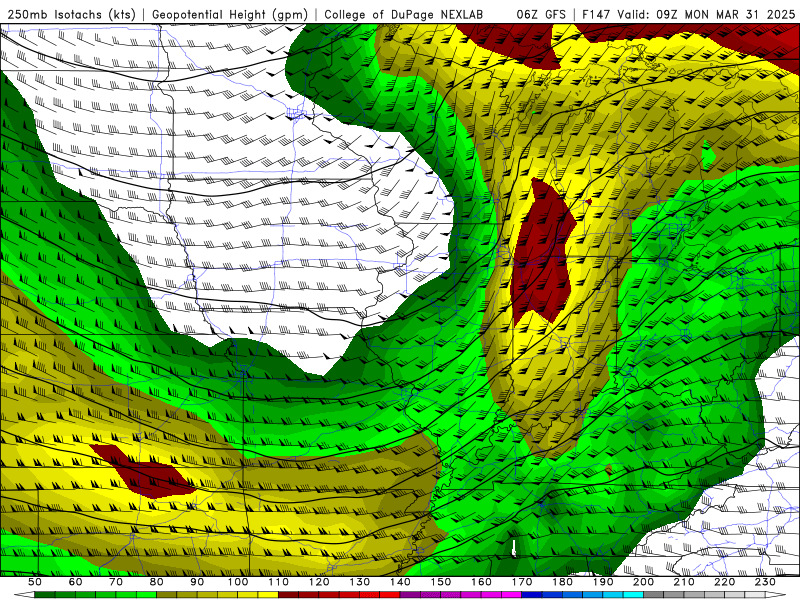Click the "230" value on the color scale

765,582
